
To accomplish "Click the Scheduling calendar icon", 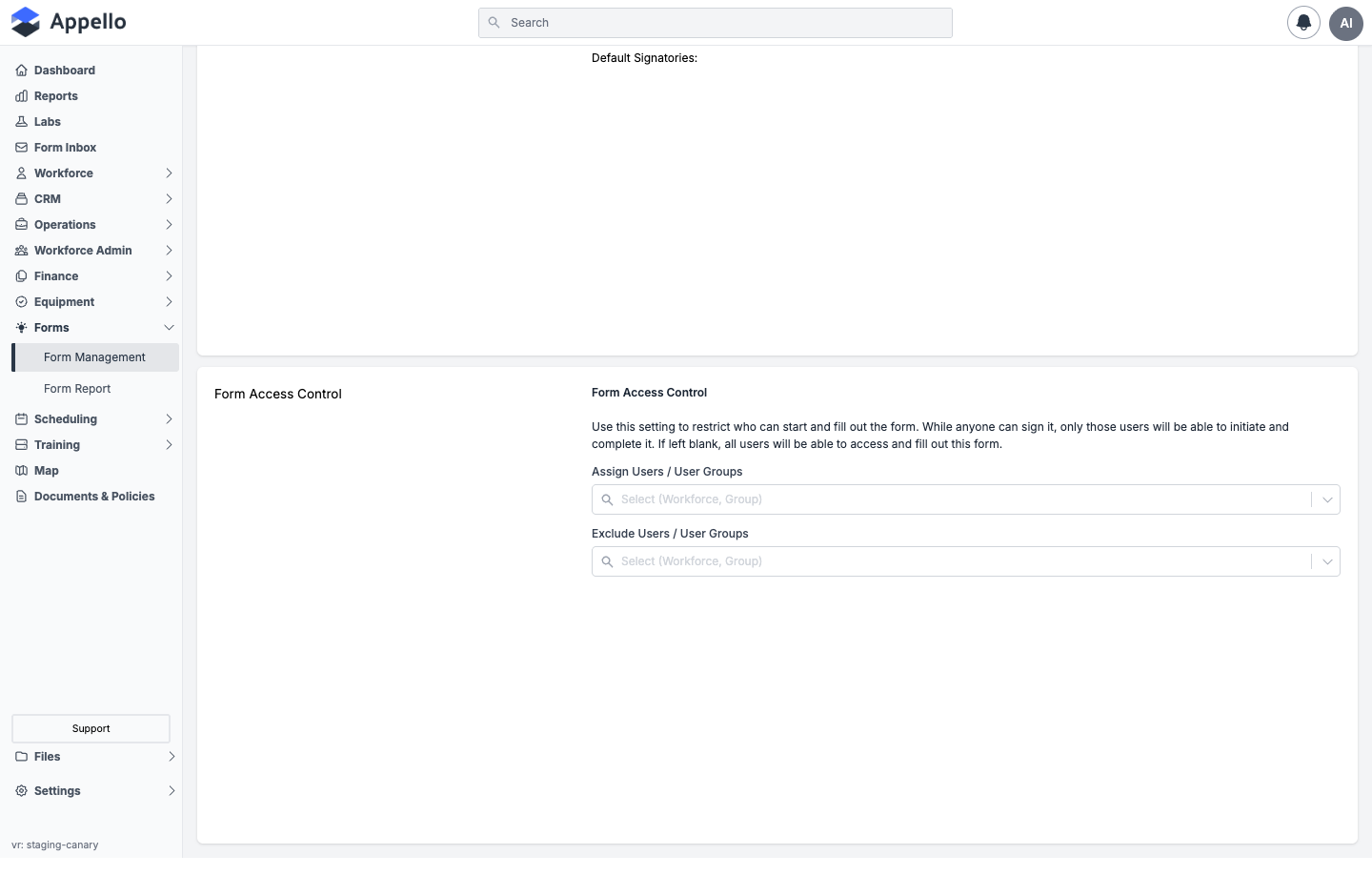I will click(21, 419).
